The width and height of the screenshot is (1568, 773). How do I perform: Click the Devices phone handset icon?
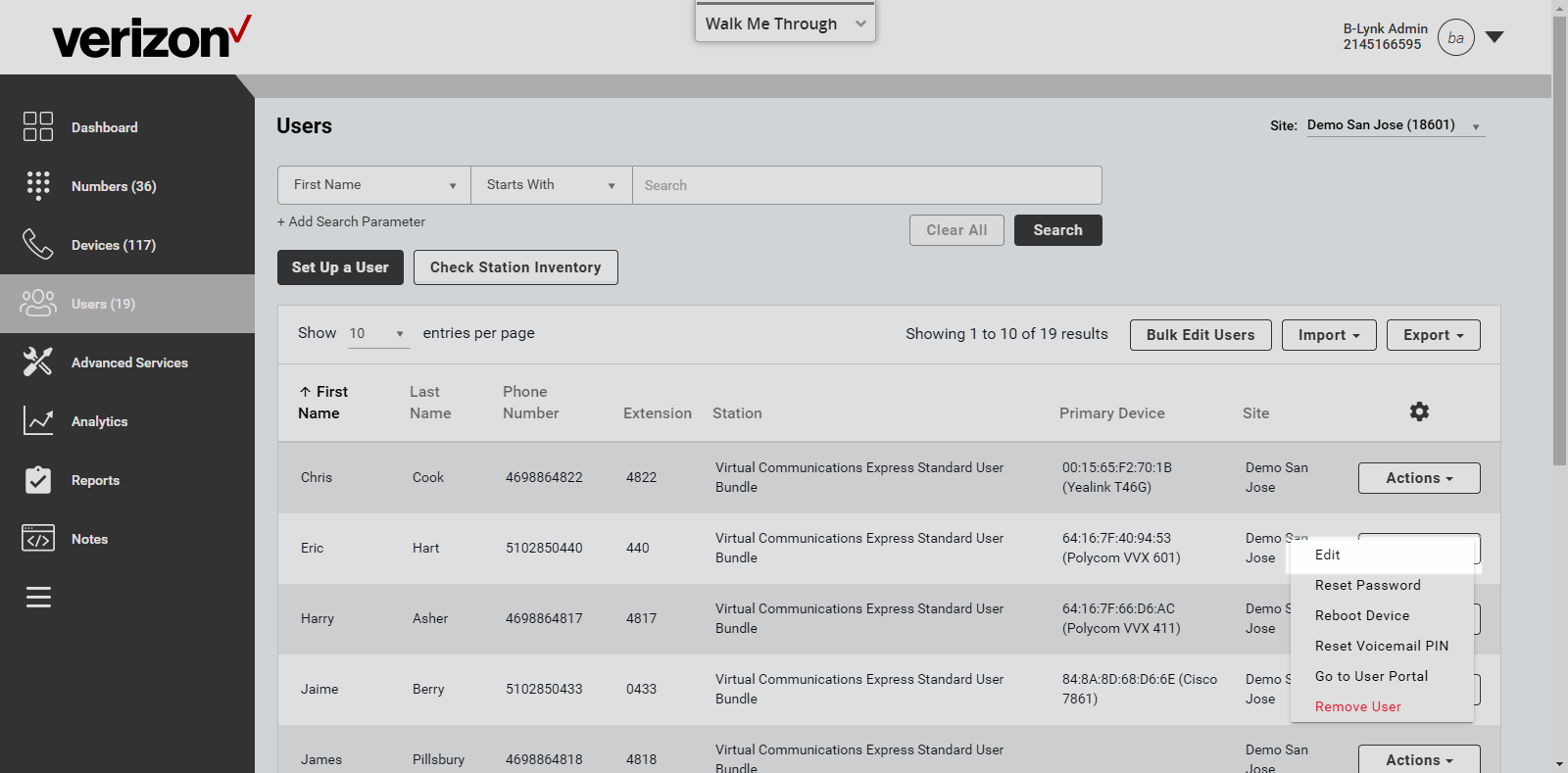point(38,244)
